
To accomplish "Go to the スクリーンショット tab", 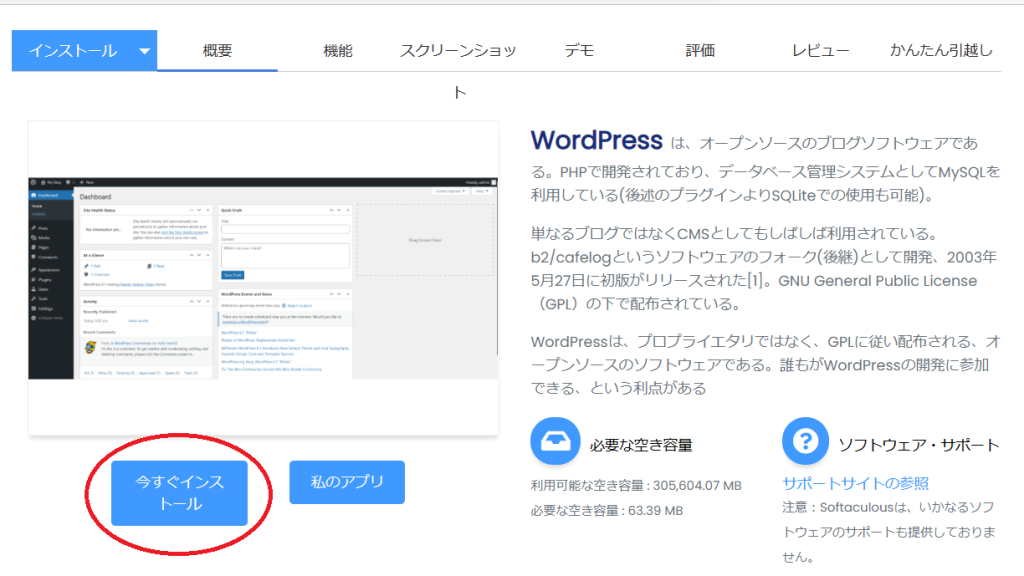I will pyautogui.click(x=458, y=52).
